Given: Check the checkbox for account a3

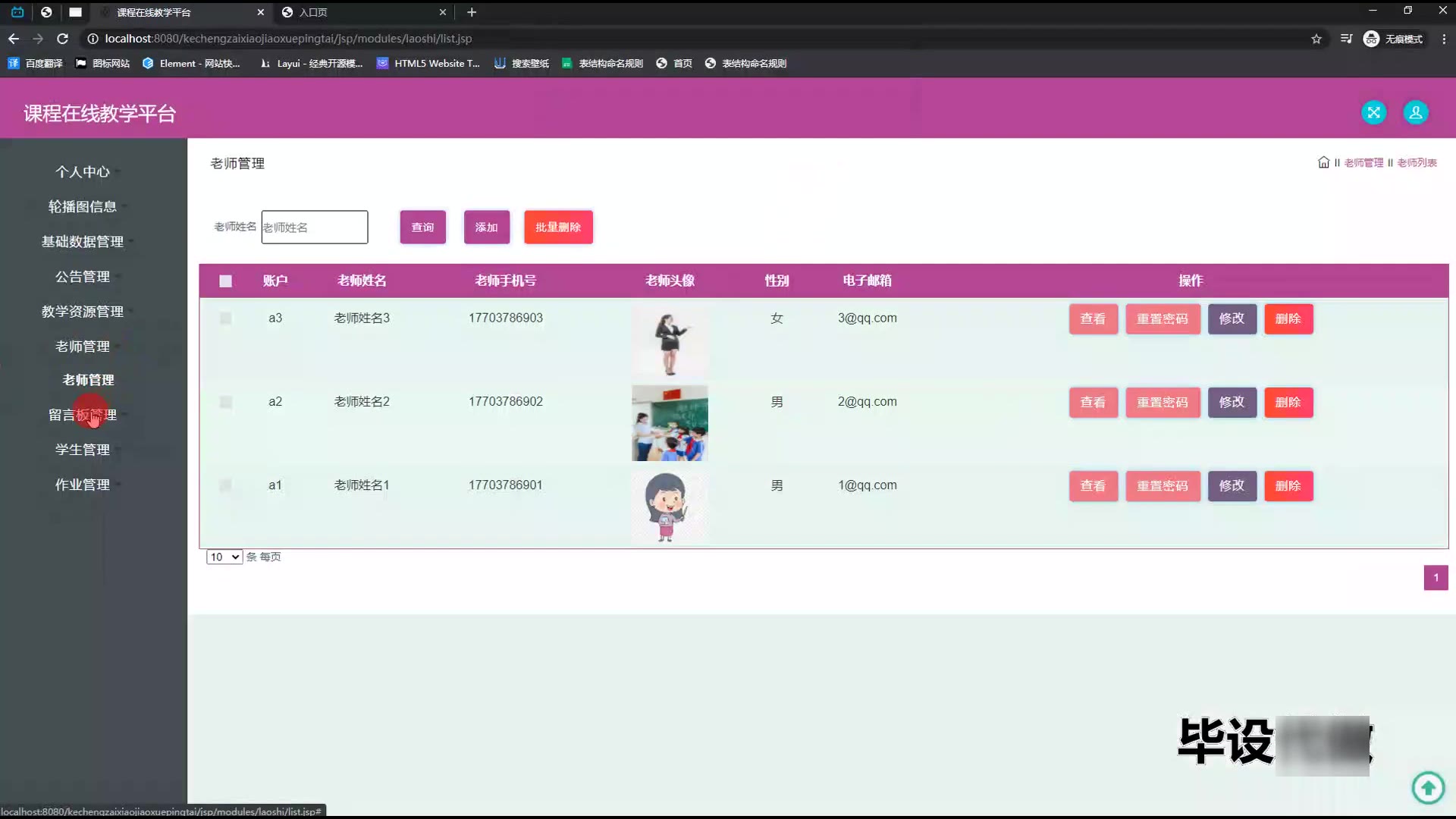Looking at the screenshot, I should click(225, 318).
